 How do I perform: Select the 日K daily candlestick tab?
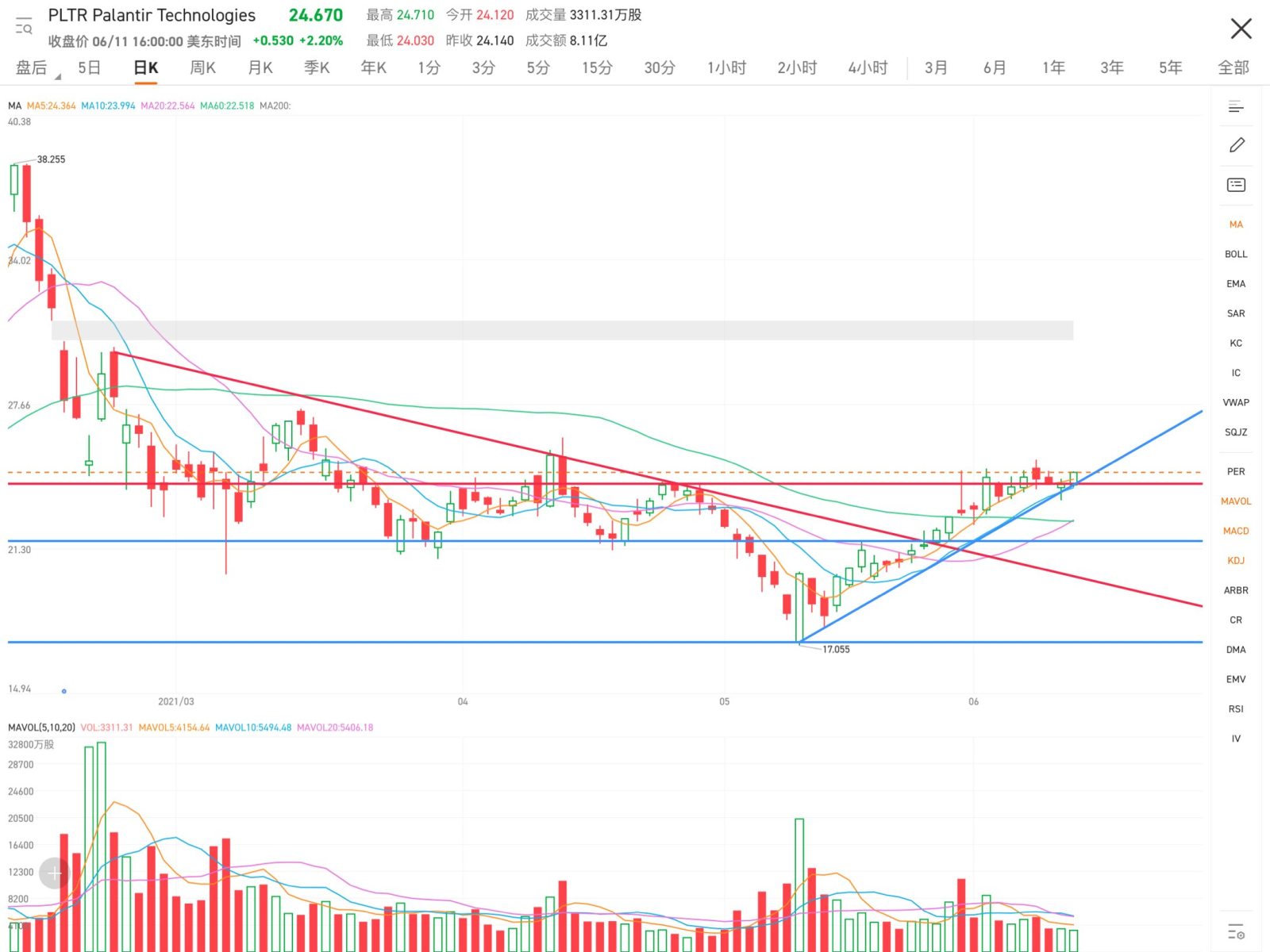tap(146, 68)
